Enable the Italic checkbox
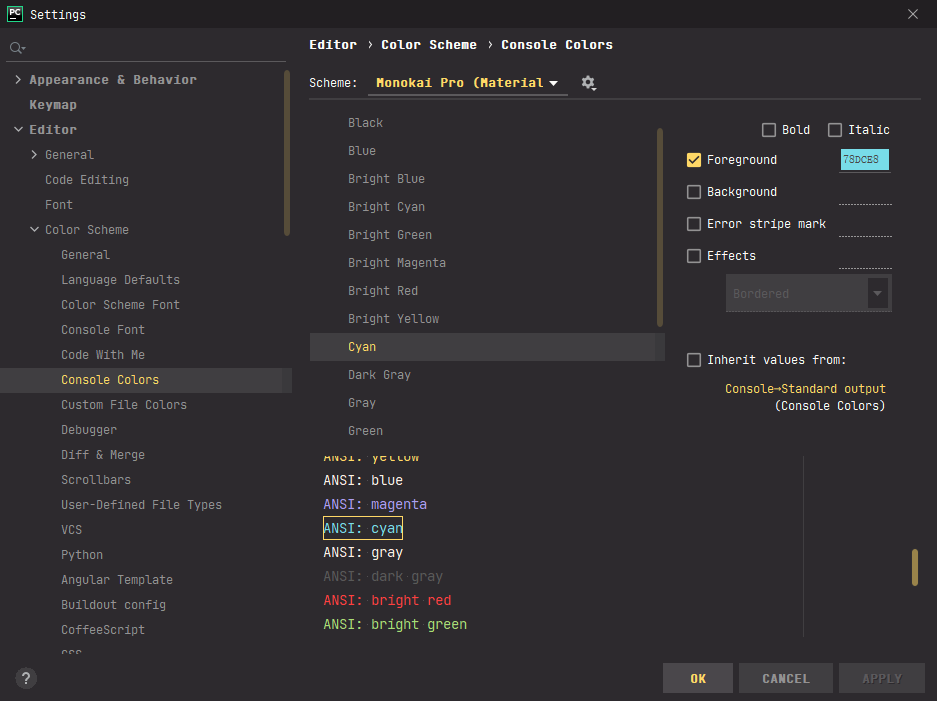The image size is (937, 701). (x=835, y=130)
